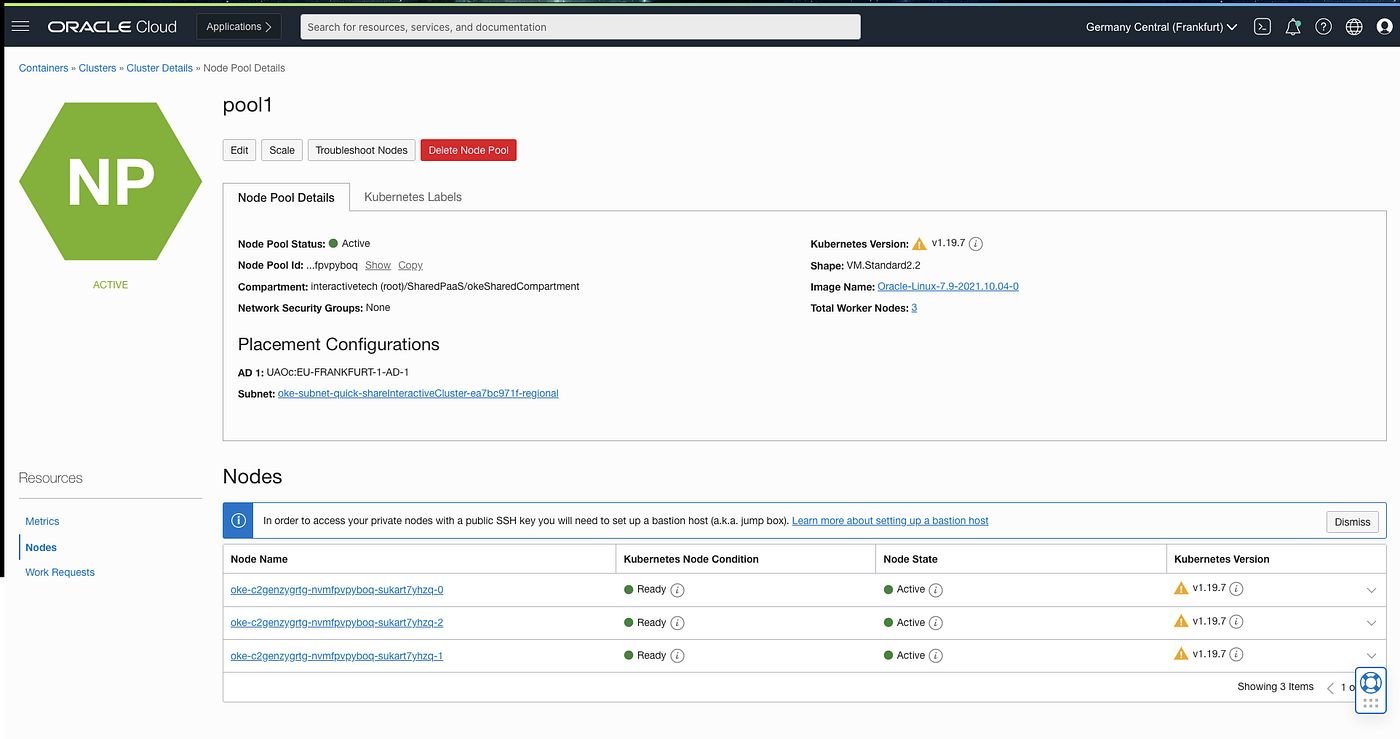The width and height of the screenshot is (1400, 739).
Task: Open the announcements bell icon
Action: [x=1293, y=27]
